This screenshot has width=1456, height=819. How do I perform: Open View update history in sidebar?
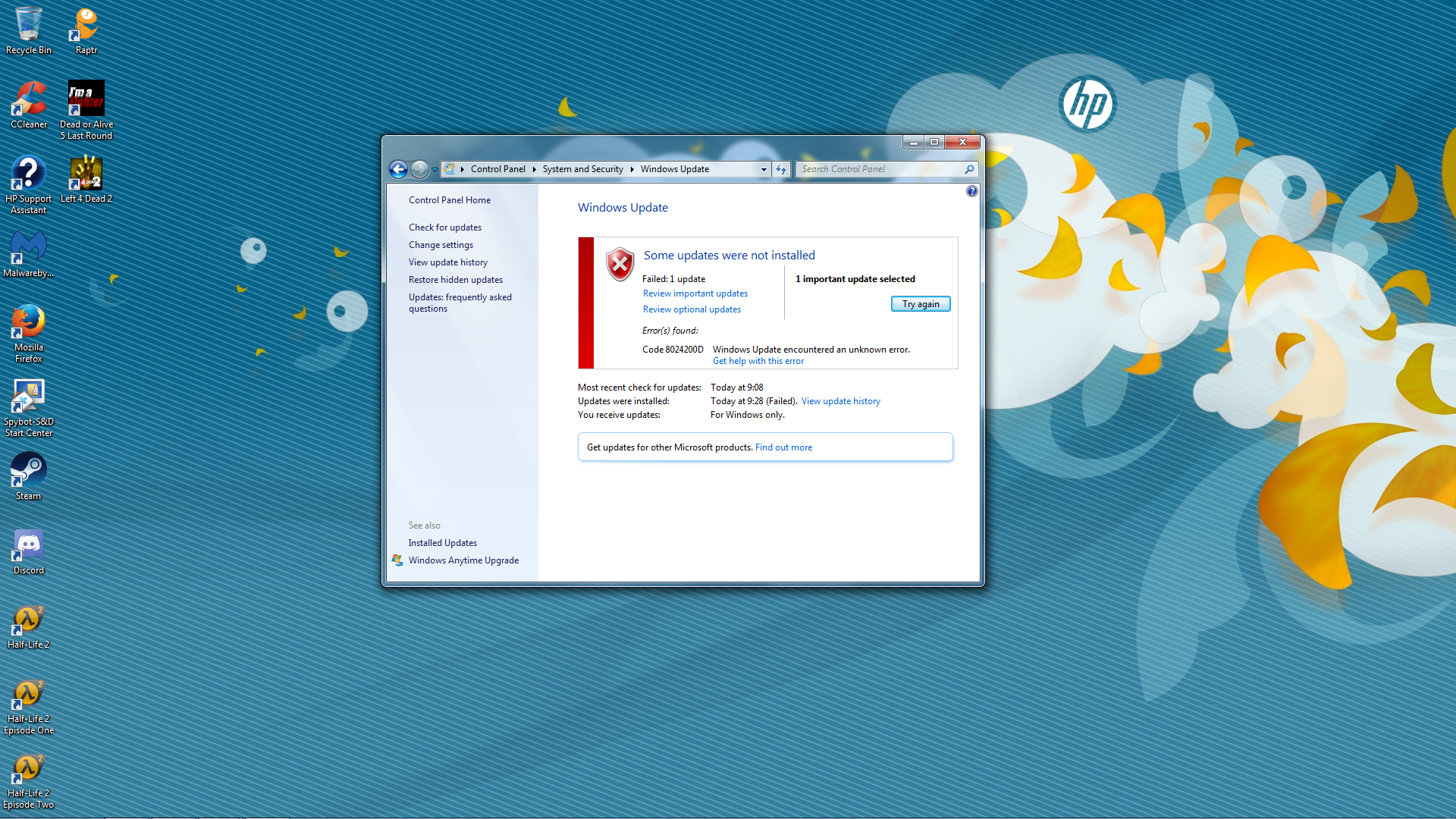447,262
